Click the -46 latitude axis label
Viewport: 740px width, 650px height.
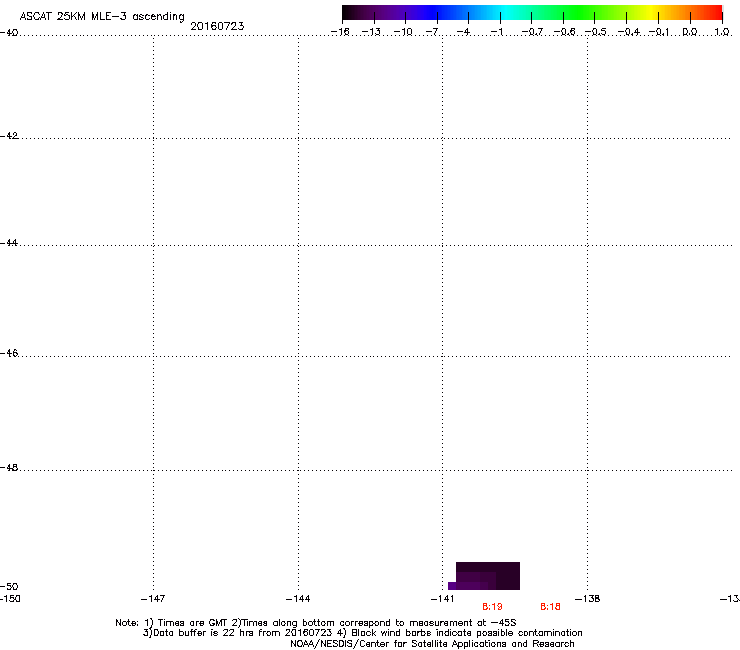coord(9,353)
